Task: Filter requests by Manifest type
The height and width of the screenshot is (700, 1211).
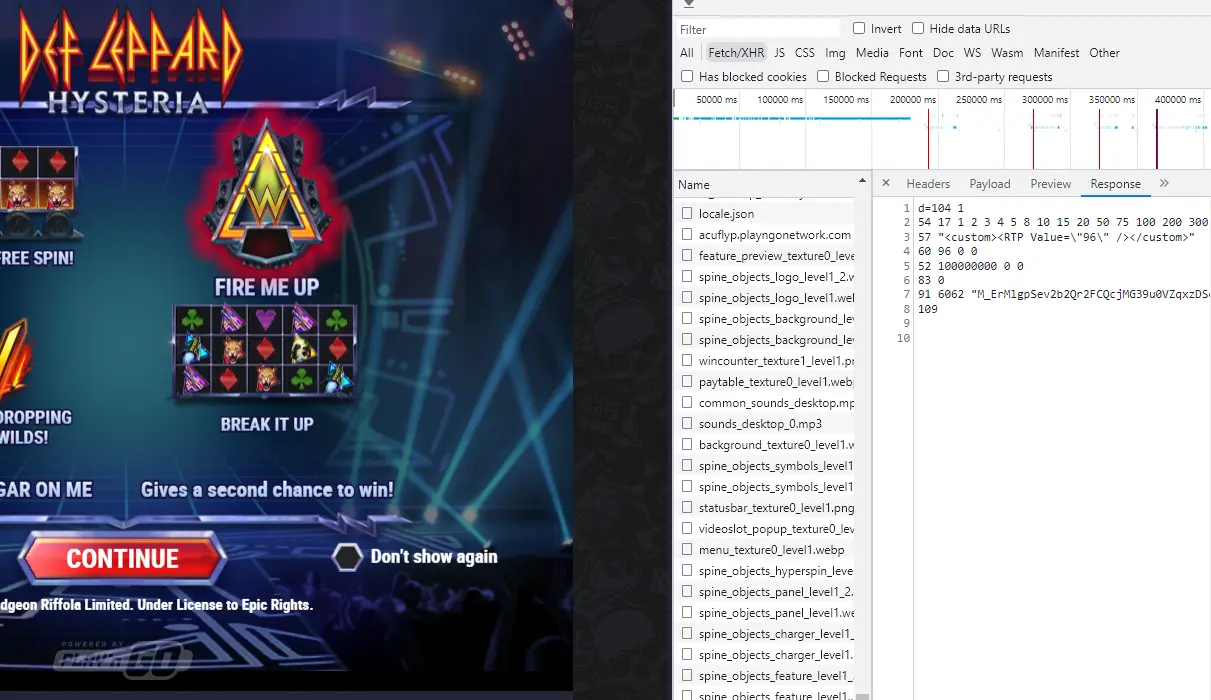Action: (1057, 53)
